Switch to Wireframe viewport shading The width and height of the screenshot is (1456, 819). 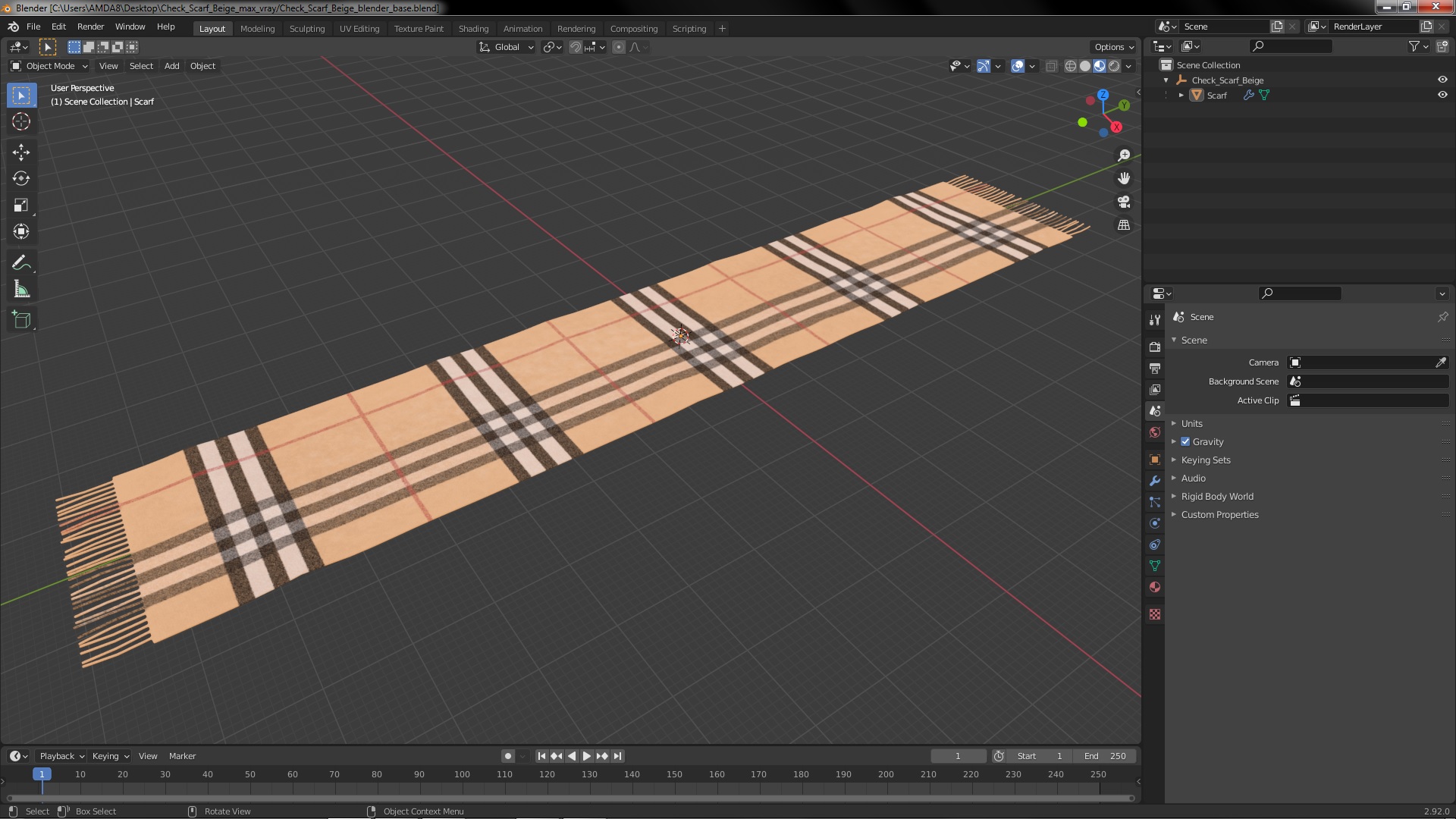1070,66
